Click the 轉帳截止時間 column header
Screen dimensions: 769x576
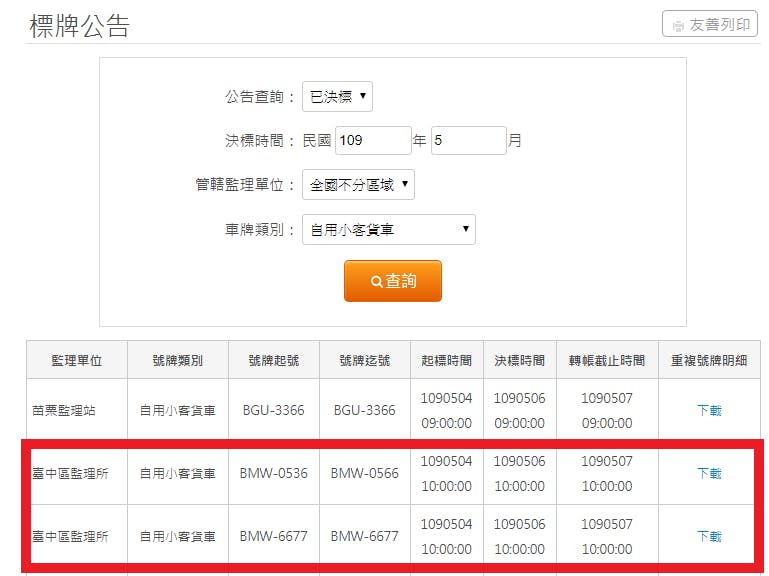coord(607,360)
